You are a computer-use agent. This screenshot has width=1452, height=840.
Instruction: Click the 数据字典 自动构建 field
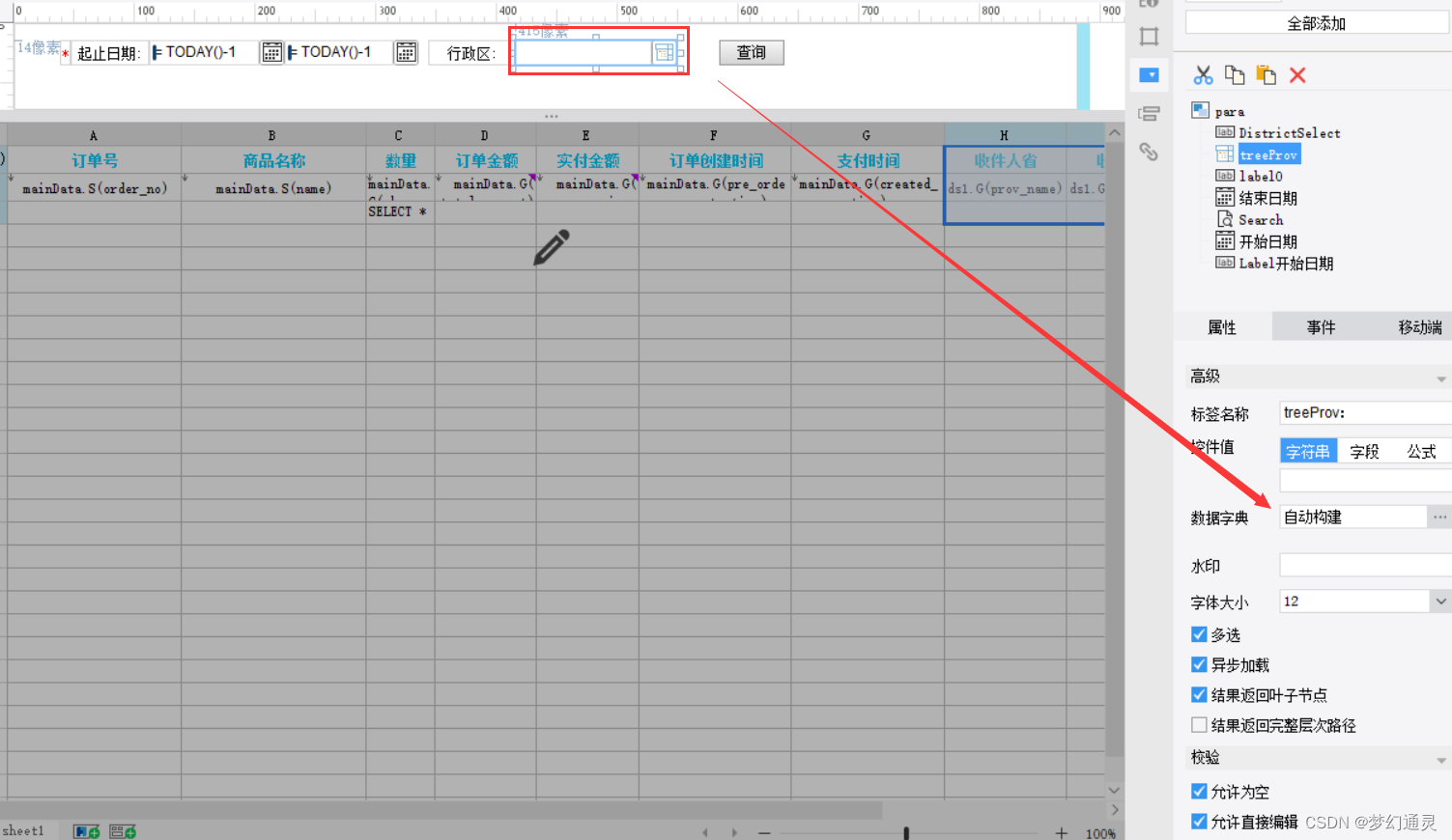click(x=1353, y=517)
